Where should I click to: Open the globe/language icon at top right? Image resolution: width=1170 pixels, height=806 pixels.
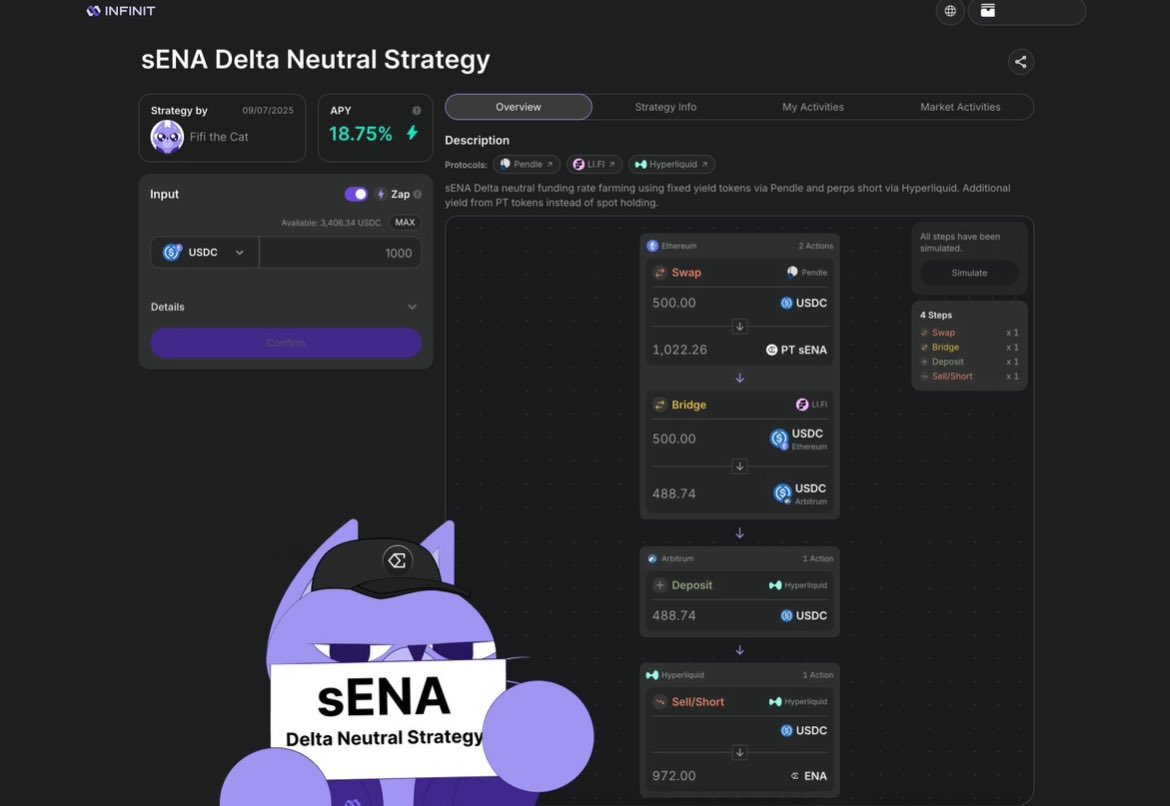coord(949,11)
